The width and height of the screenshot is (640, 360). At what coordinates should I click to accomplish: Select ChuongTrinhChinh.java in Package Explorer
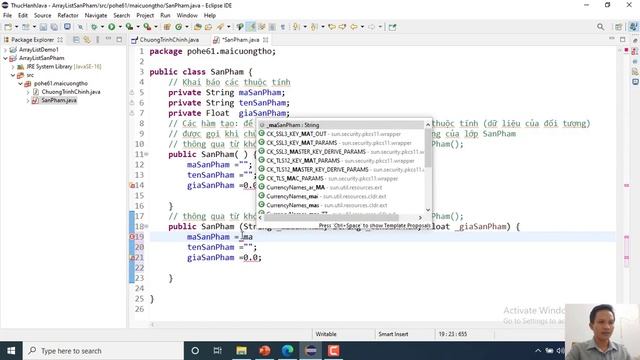tap(71, 92)
